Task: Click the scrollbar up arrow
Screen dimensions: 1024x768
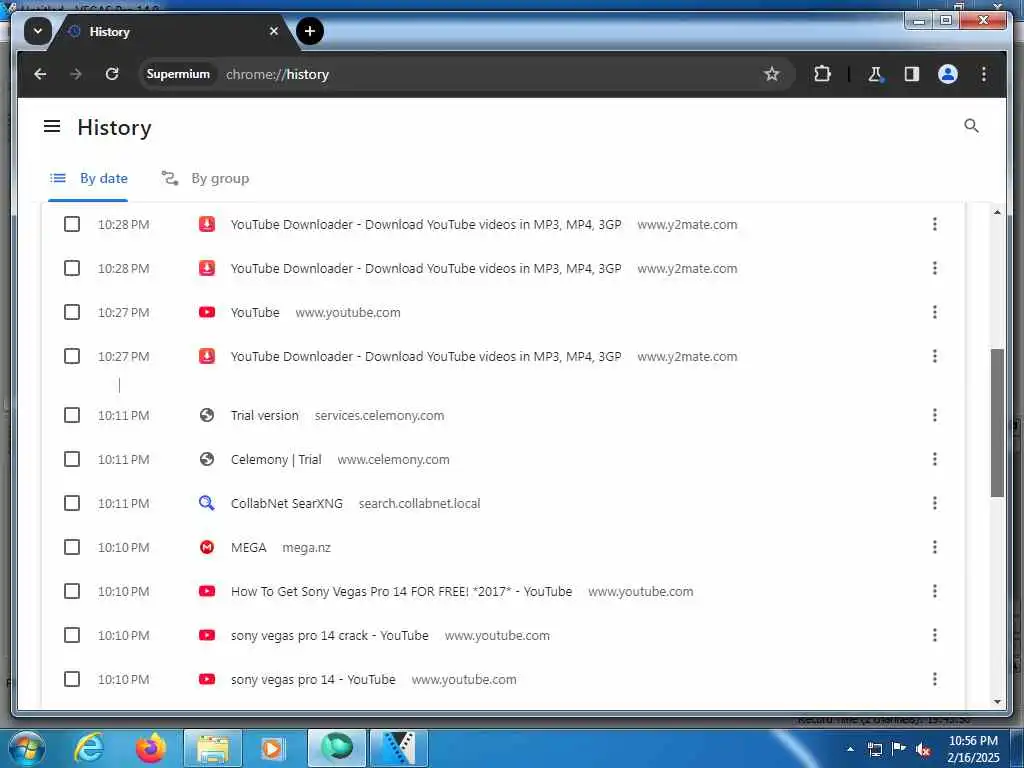Action: pyautogui.click(x=997, y=212)
